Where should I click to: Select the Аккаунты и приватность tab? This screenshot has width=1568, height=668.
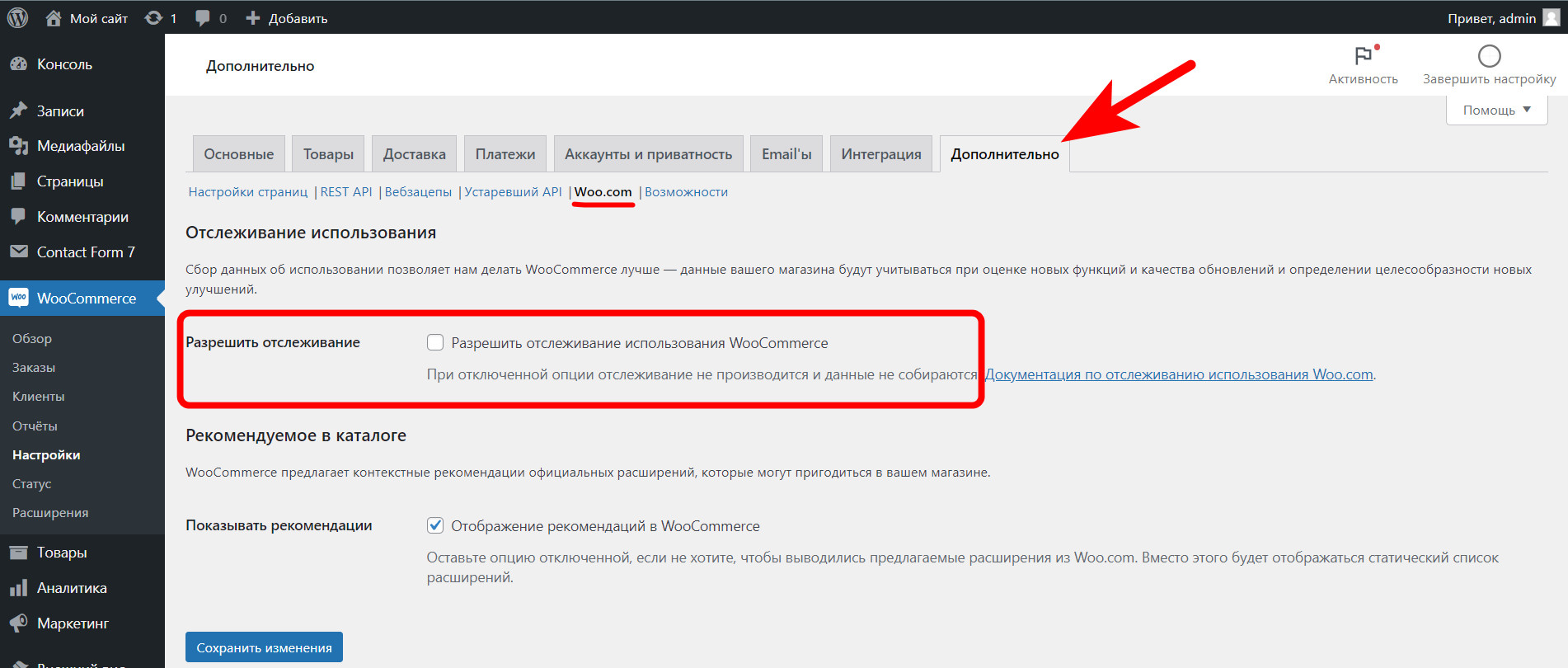pos(649,154)
